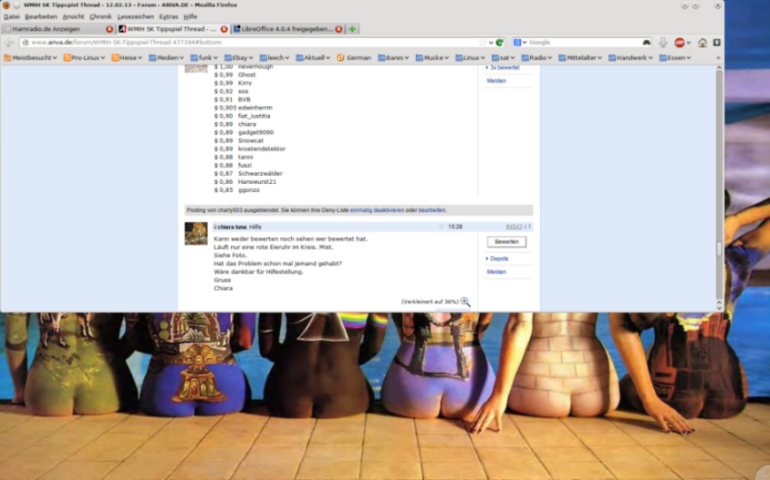Expand the Linux bookmarks folder
This screenshot has height=480, width=770.
point(470,58)
